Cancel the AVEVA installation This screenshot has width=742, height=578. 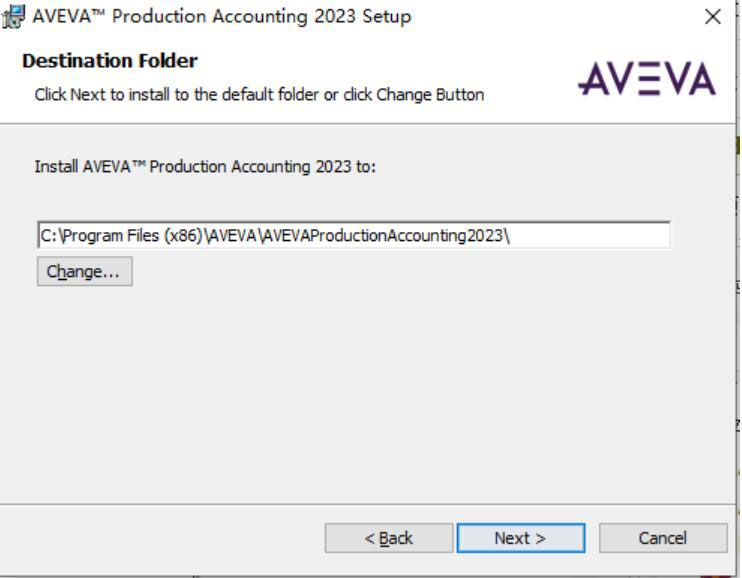tap(662, 538)
